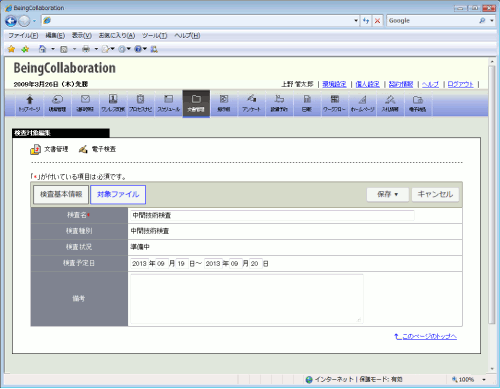The width and height of the screenshot is (500, 389).
Task: Switch to the 対象ファイル tab
Action: (x=118, y=195)
